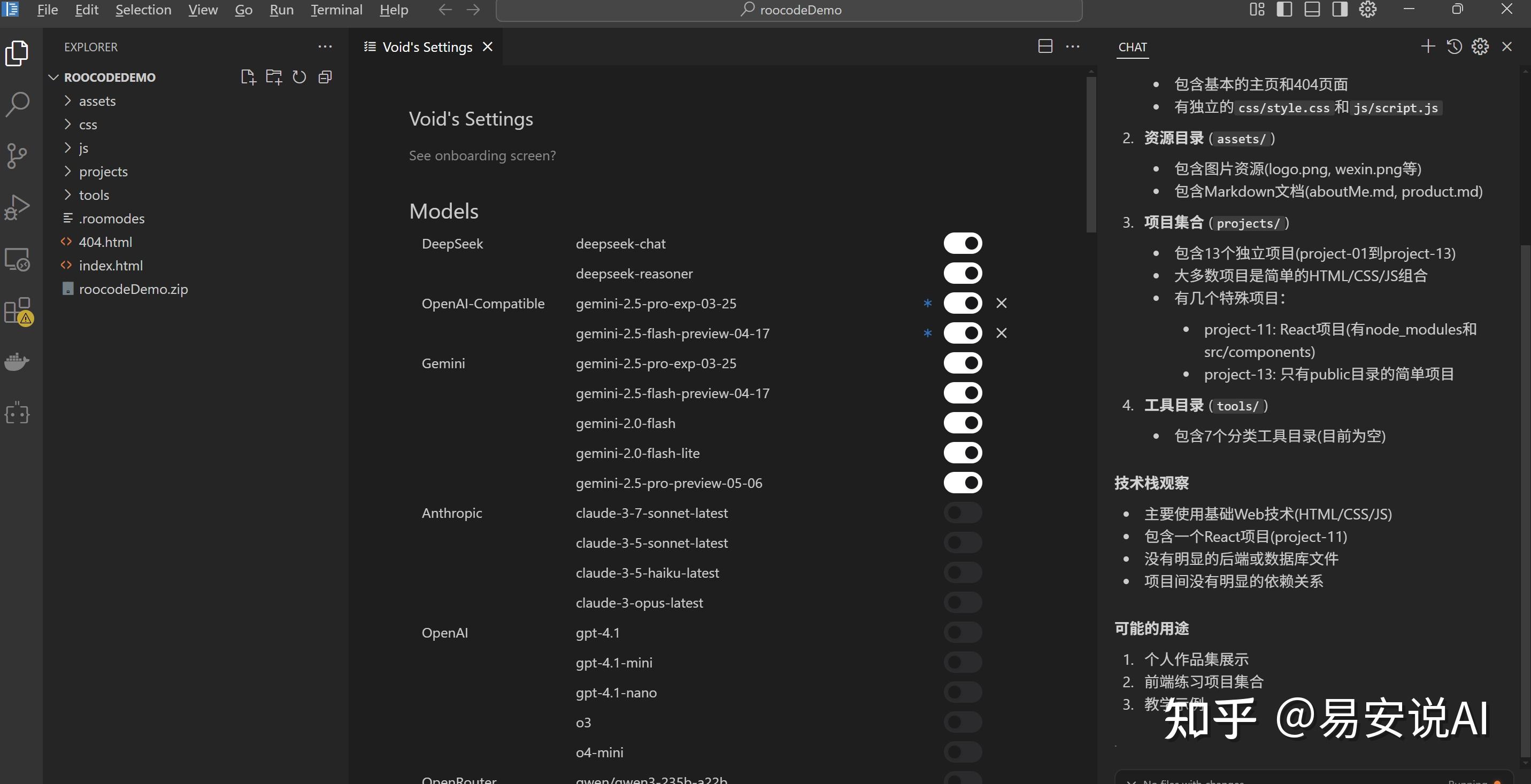
Task: Open the Run and Debug view
Action: point(17,207)
